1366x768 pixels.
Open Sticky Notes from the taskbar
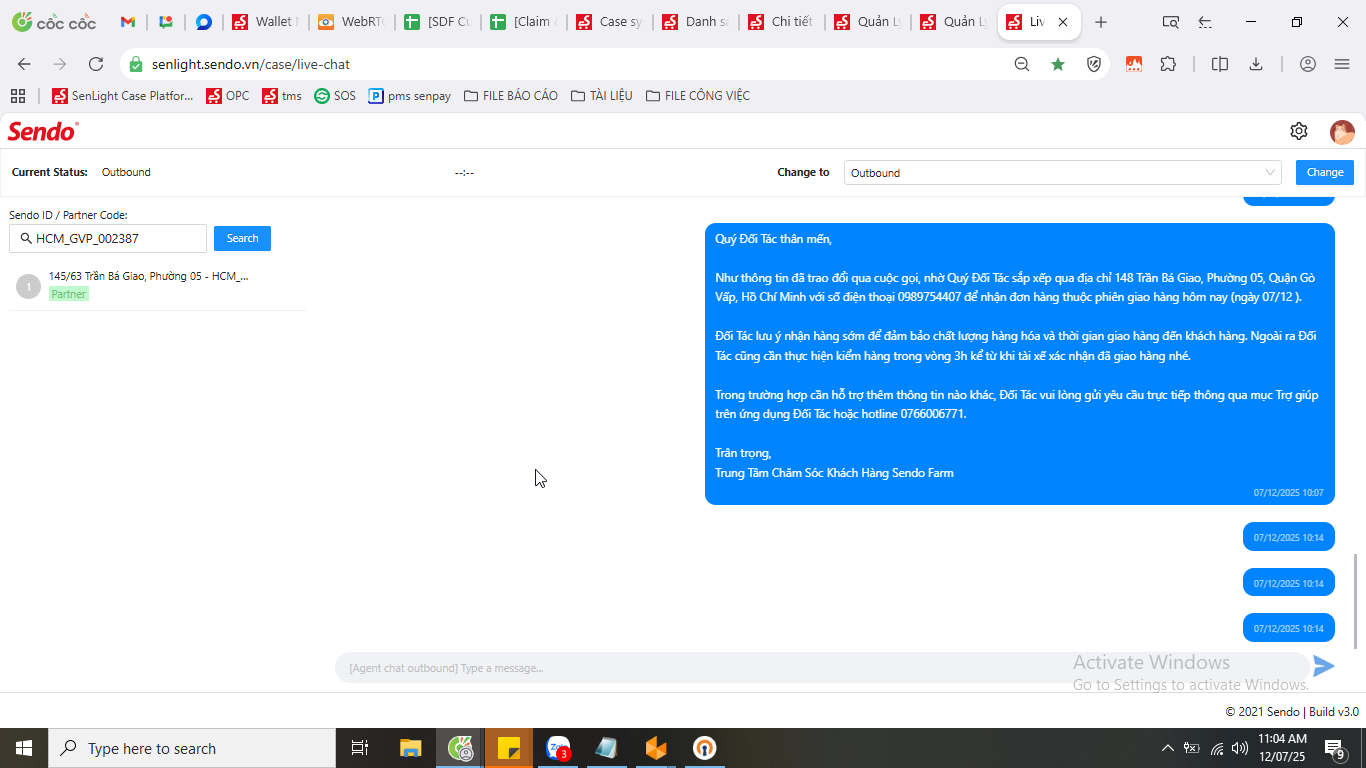coord(509,748)
